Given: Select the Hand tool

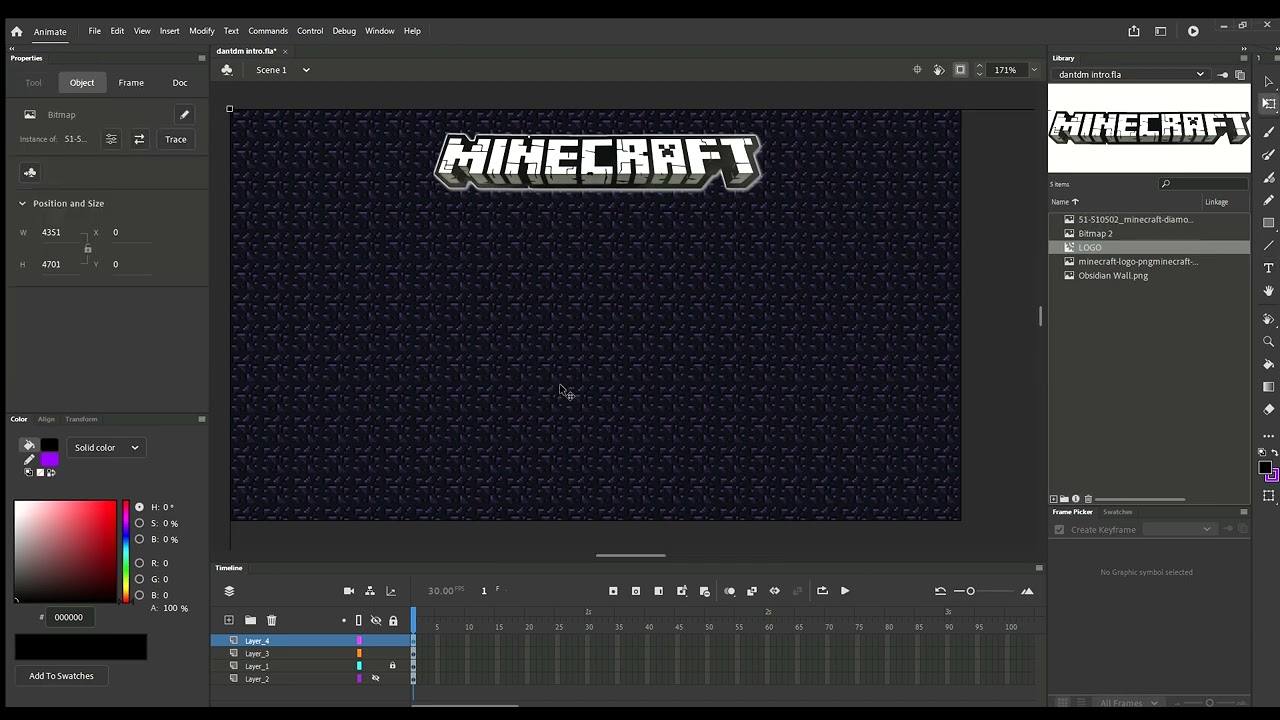Looking at the screenshot, I should click(1269, 291).
